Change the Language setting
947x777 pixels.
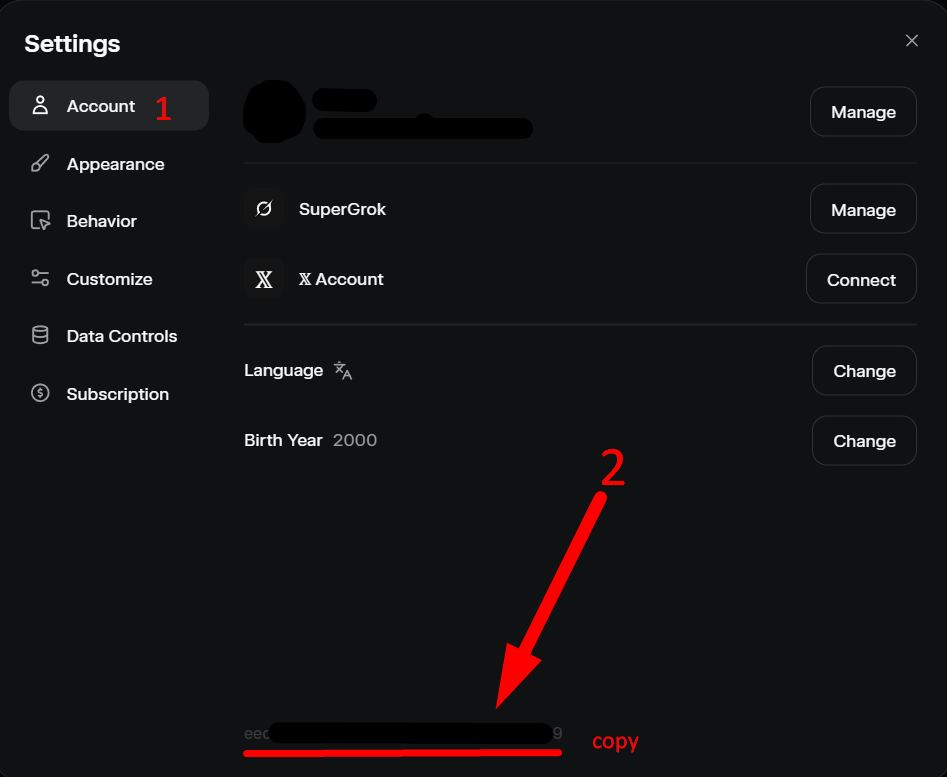pos(864,370)
